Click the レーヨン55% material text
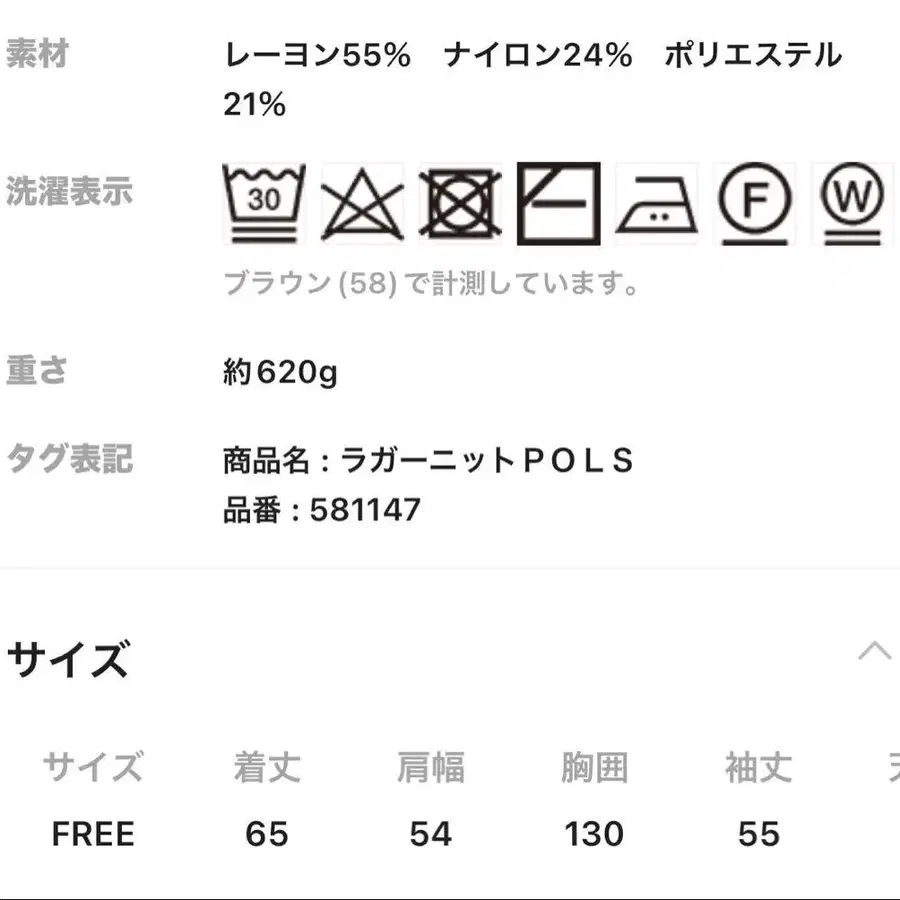The image size is (900, 900). point(317,56)
